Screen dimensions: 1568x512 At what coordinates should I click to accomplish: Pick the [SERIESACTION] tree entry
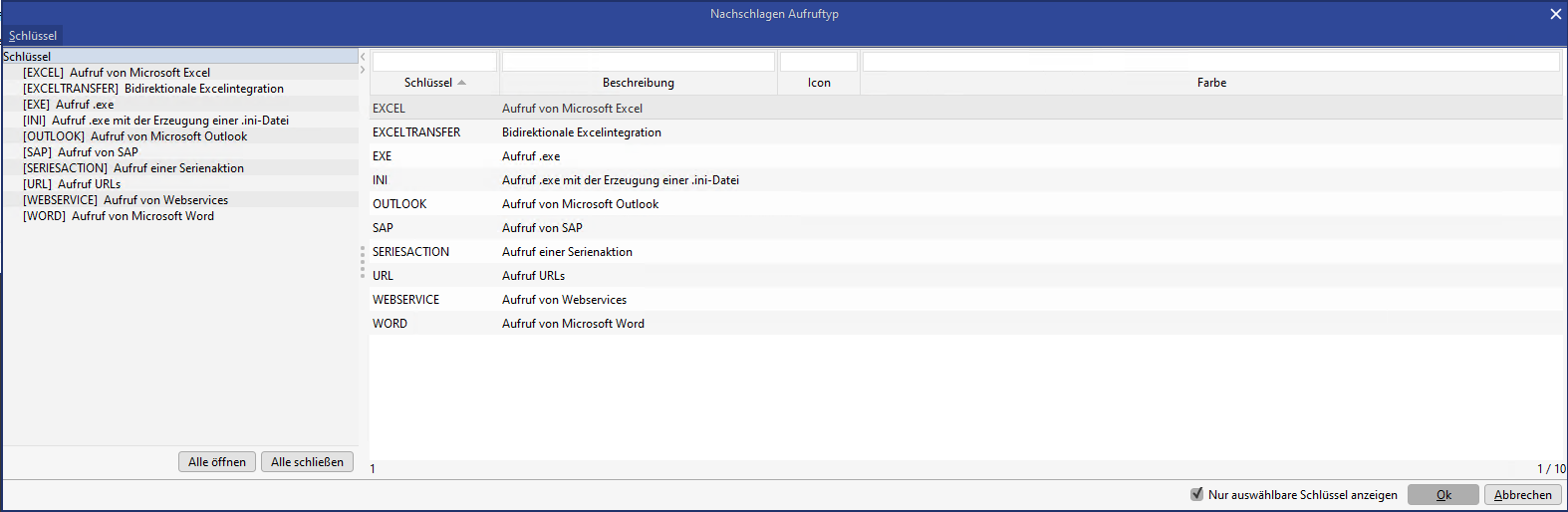pyautogui.click(x=133, y=168)
